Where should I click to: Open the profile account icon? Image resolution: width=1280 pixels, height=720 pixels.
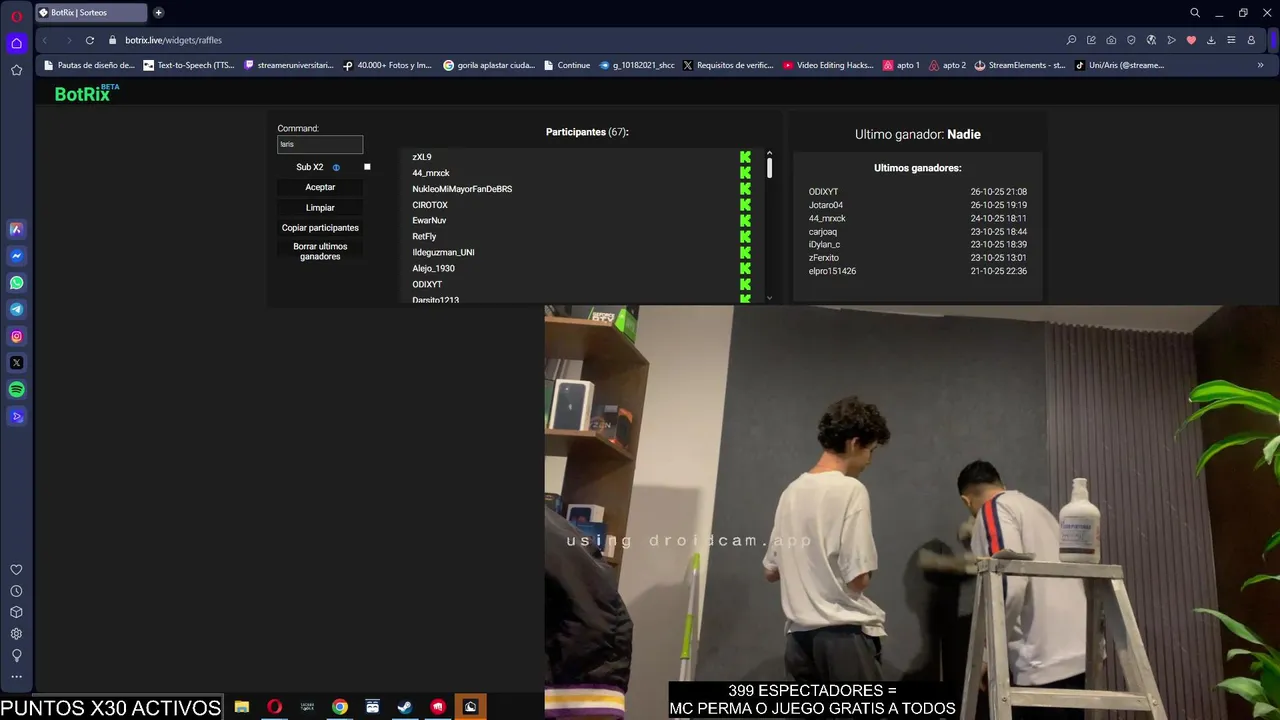pos(1251,40)
